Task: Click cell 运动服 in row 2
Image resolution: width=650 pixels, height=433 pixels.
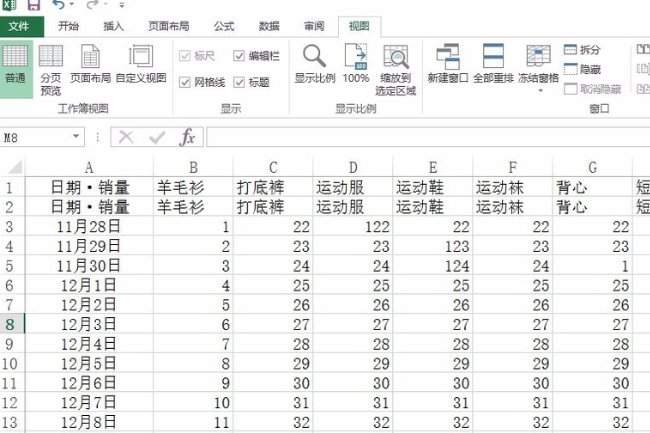Action: pos(353,207)
